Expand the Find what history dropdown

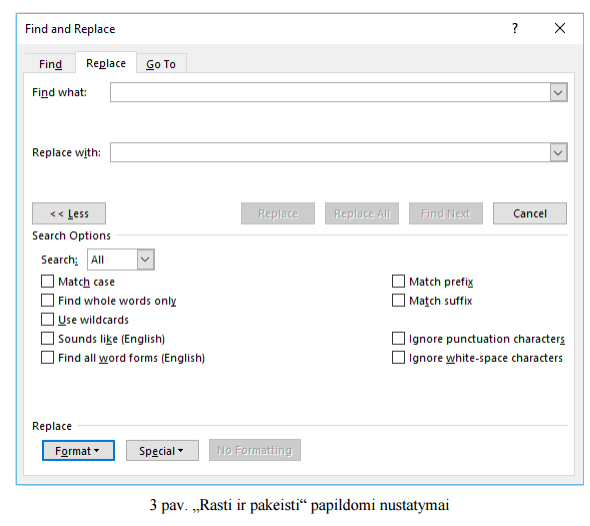click(558, 92)
